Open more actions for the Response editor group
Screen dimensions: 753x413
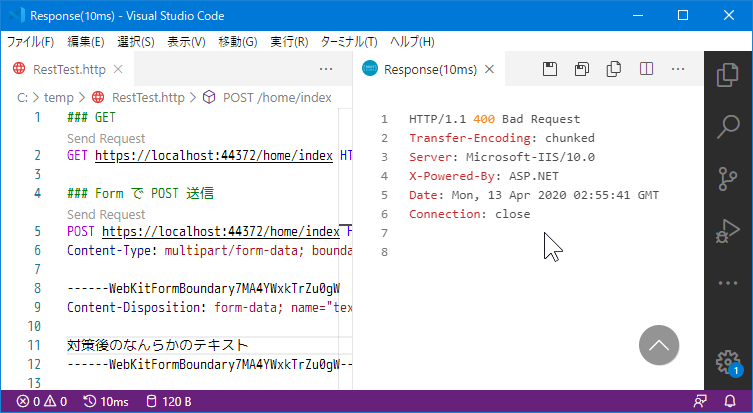[x=678, y=69]
